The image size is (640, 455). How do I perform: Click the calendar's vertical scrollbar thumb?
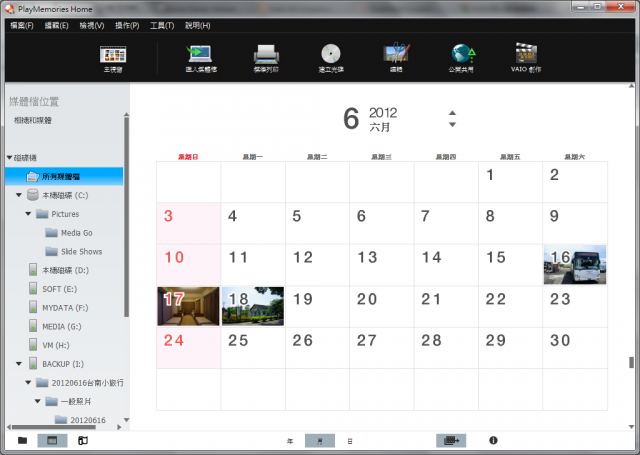pos(631,362)
